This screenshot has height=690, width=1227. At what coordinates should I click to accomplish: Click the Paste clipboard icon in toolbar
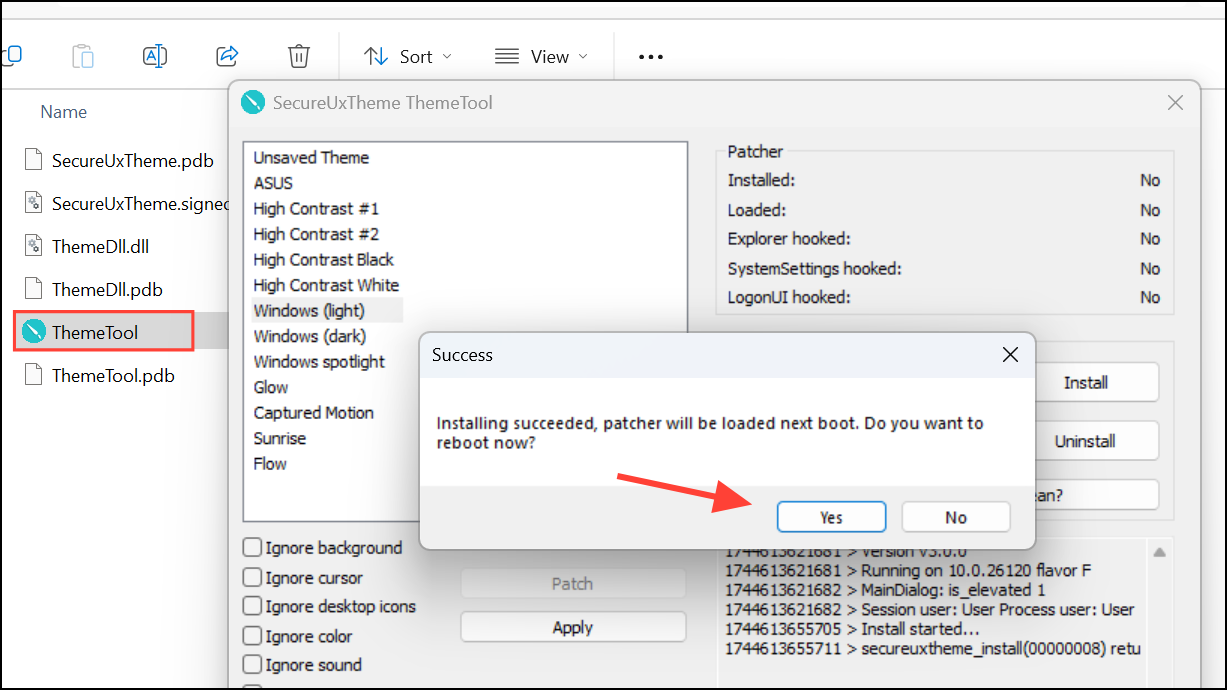[x=83, y=56]
